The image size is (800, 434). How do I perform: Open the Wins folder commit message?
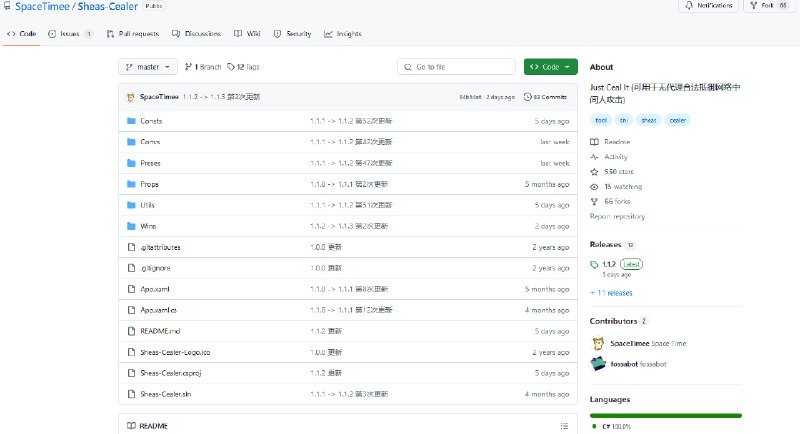click(x=349, y=226)
